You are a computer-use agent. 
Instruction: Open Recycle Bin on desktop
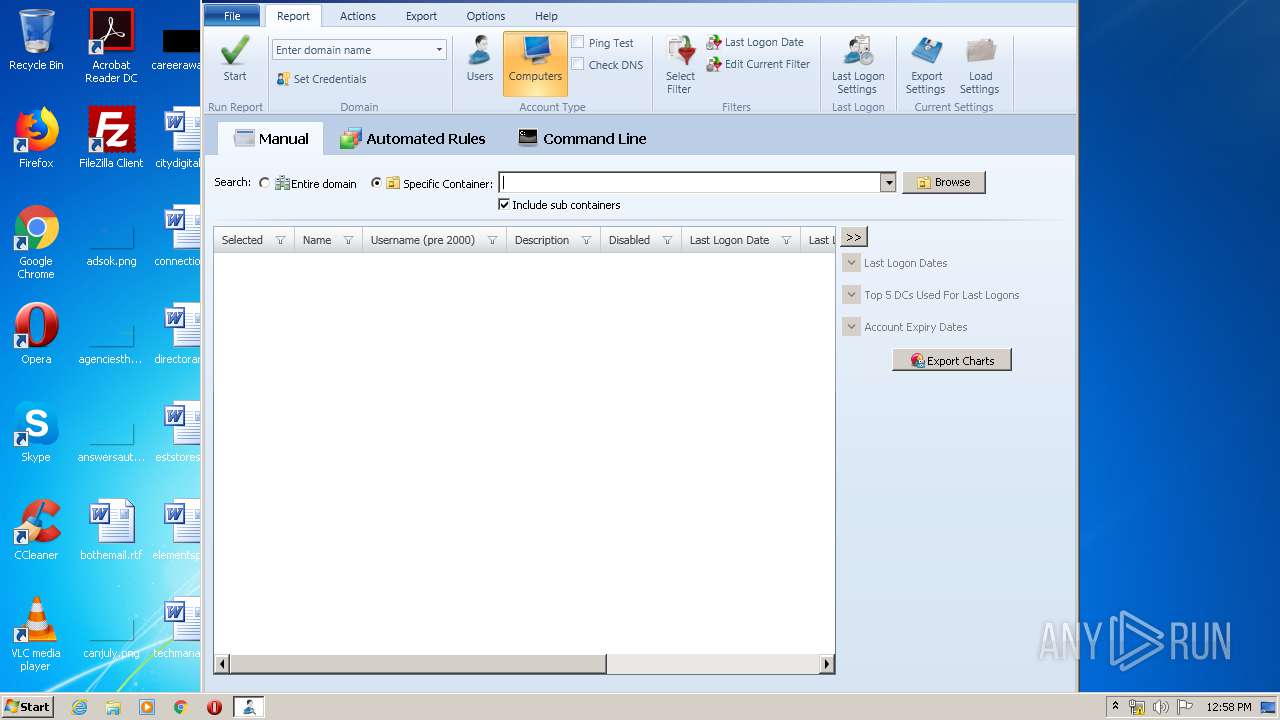point(36,40)
